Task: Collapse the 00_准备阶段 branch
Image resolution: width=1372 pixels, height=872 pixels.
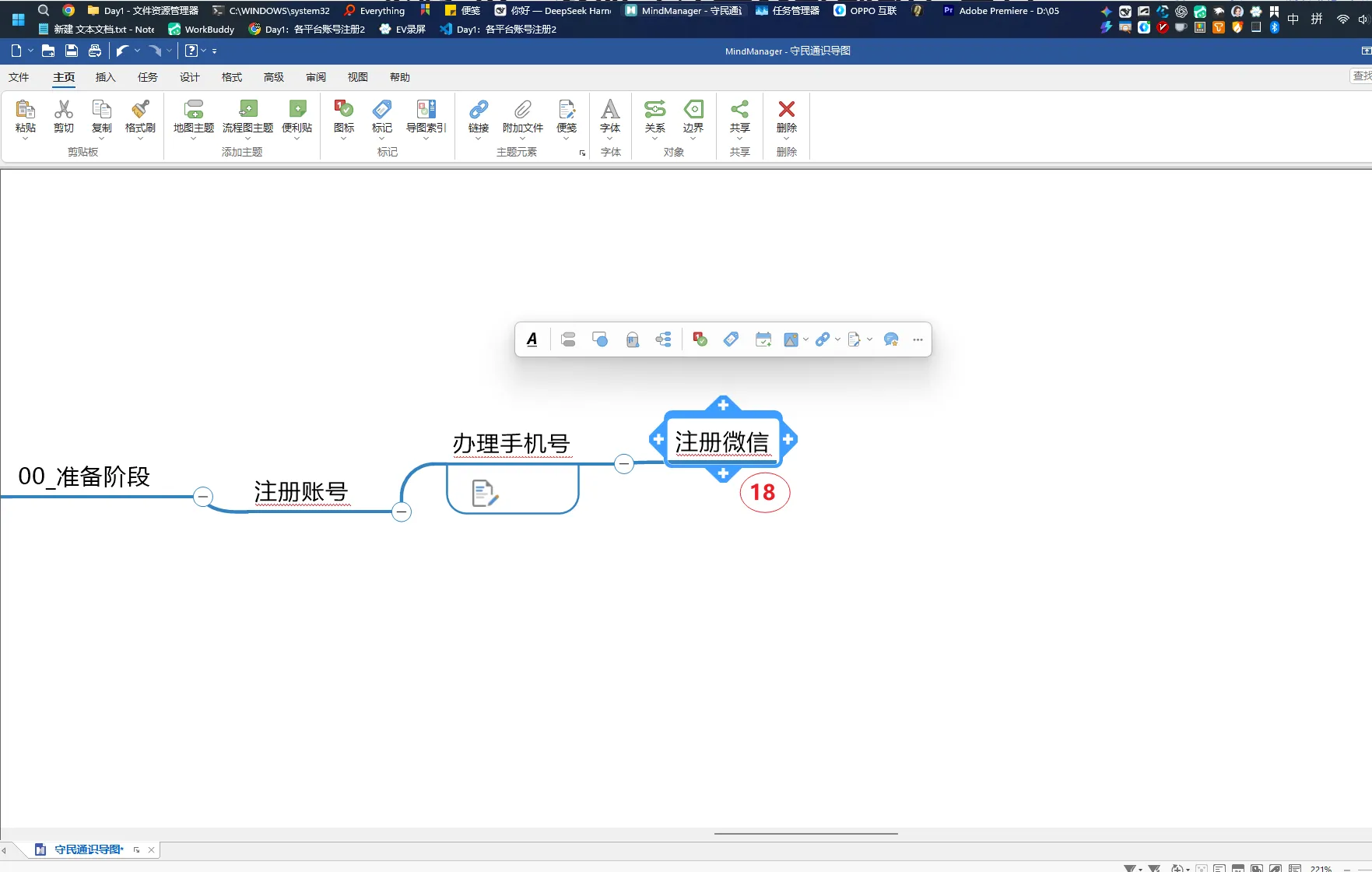Action: 203,496
